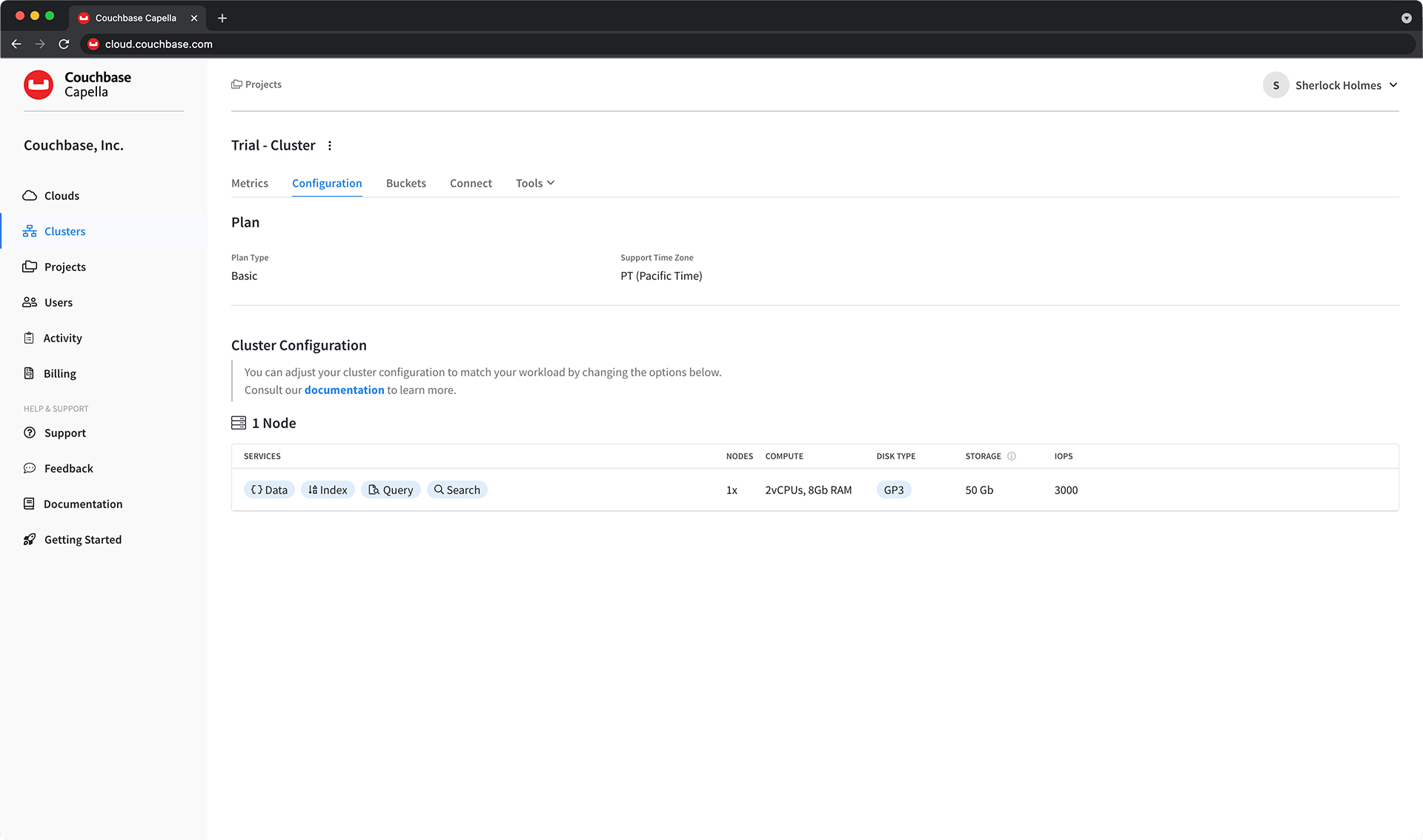Open the documentation link

click(344, 390)
